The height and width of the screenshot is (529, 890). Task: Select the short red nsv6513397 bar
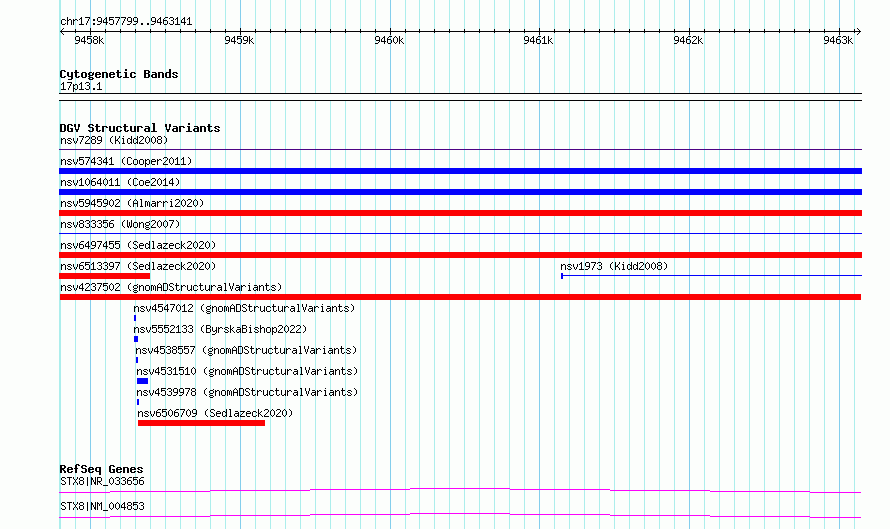(104, 276)
